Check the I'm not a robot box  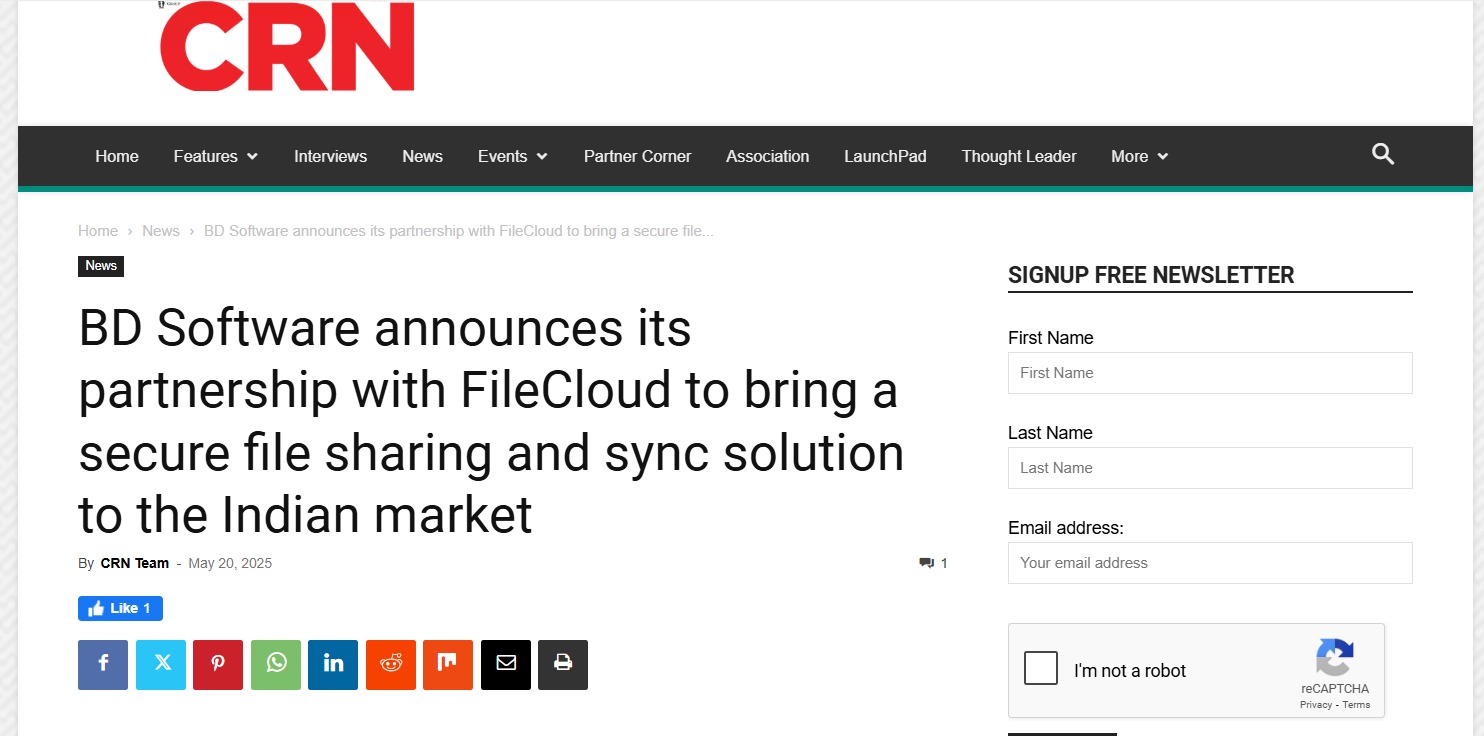click(1041, 668)
